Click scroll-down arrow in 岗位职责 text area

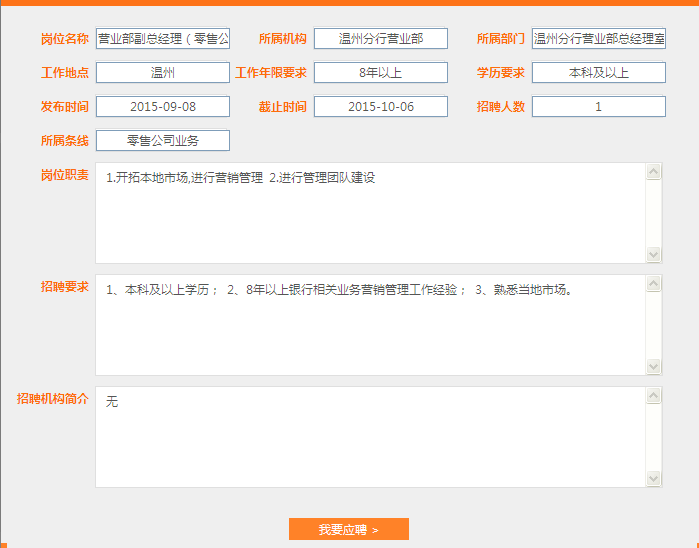654,255
